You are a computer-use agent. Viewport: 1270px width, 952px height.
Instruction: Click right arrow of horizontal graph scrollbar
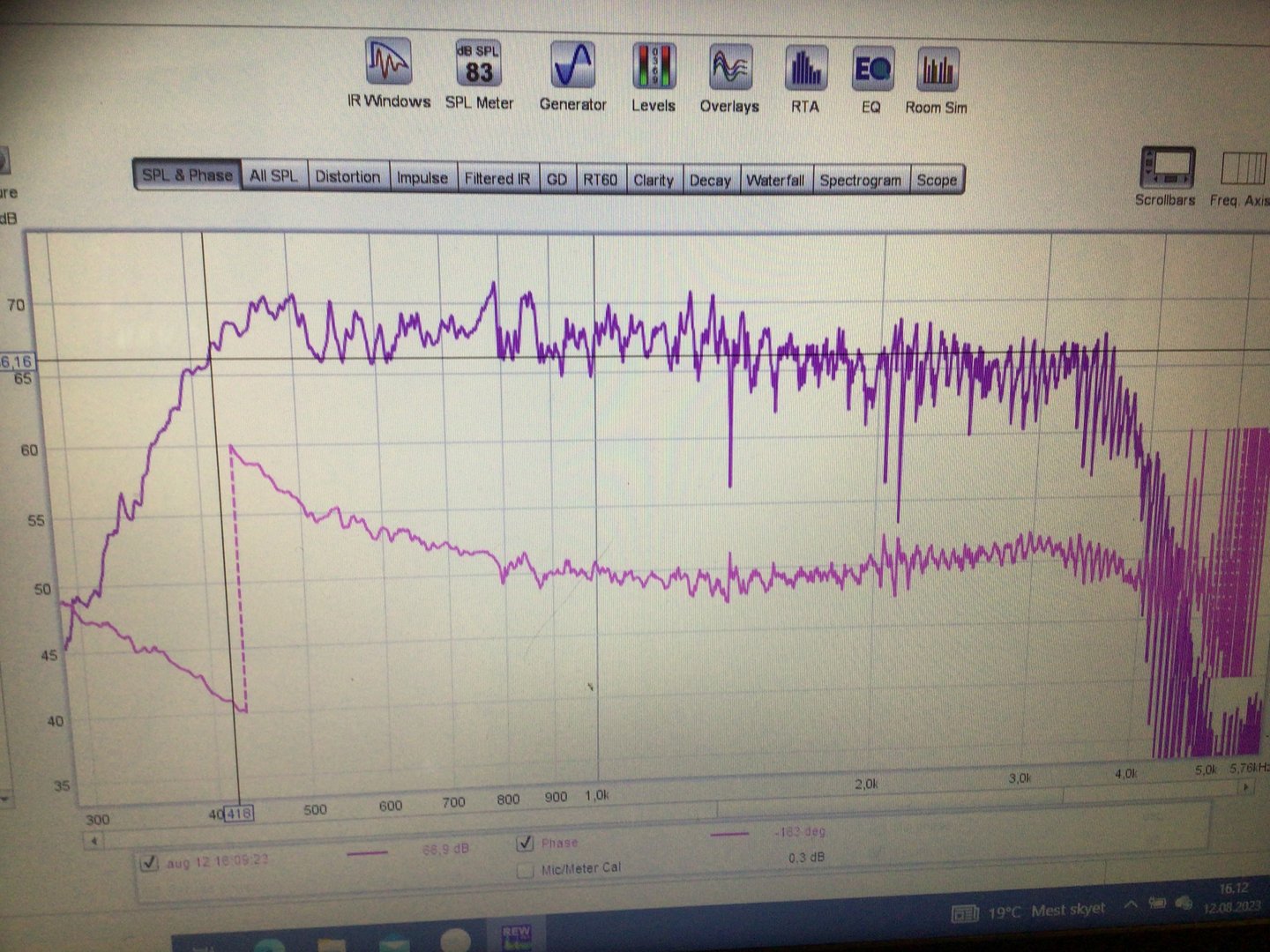coord(1246,787)
